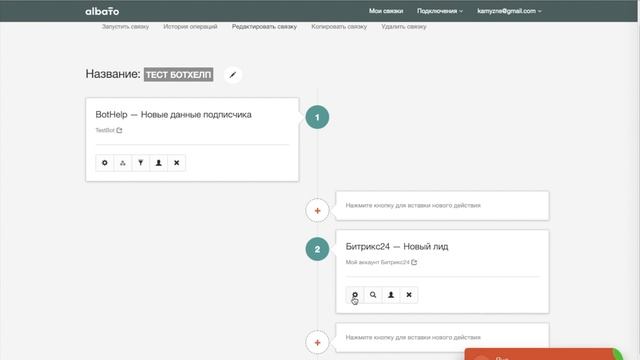
Task: Open settings gear on Битрикс24 step
Action: click(x=355, y=295)
